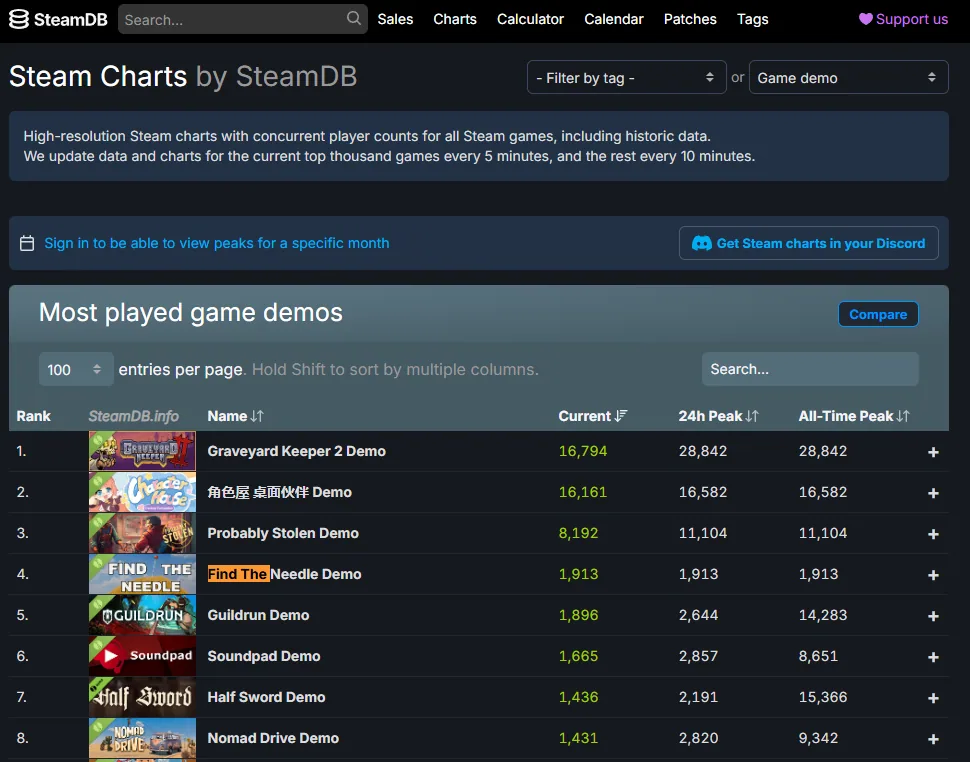Sort by Current column arrow icon
The width and height of the screenshot is (970, 762).
(620, 416)
